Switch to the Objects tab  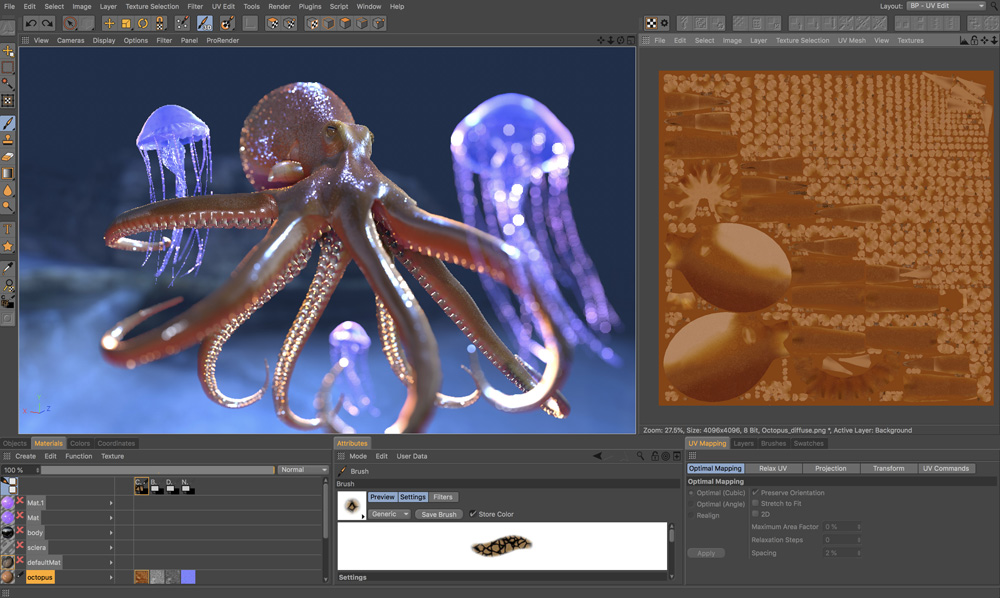[15, 443]
